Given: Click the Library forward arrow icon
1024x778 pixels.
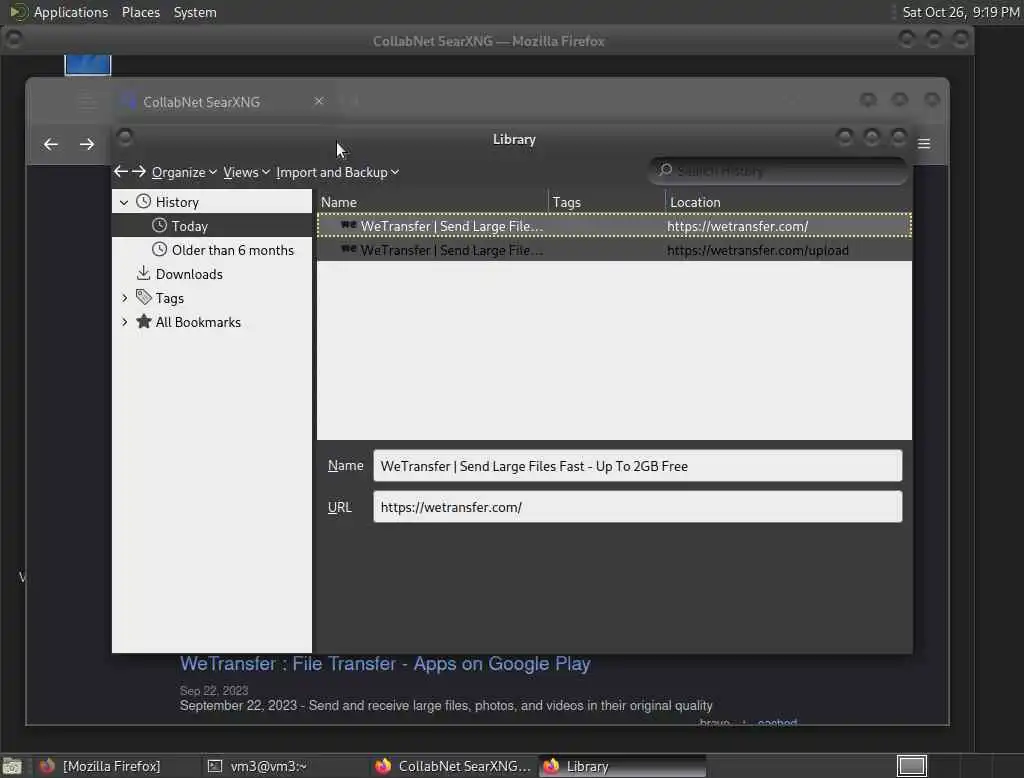Looking at the screenshot, I should tap(138, 172).
